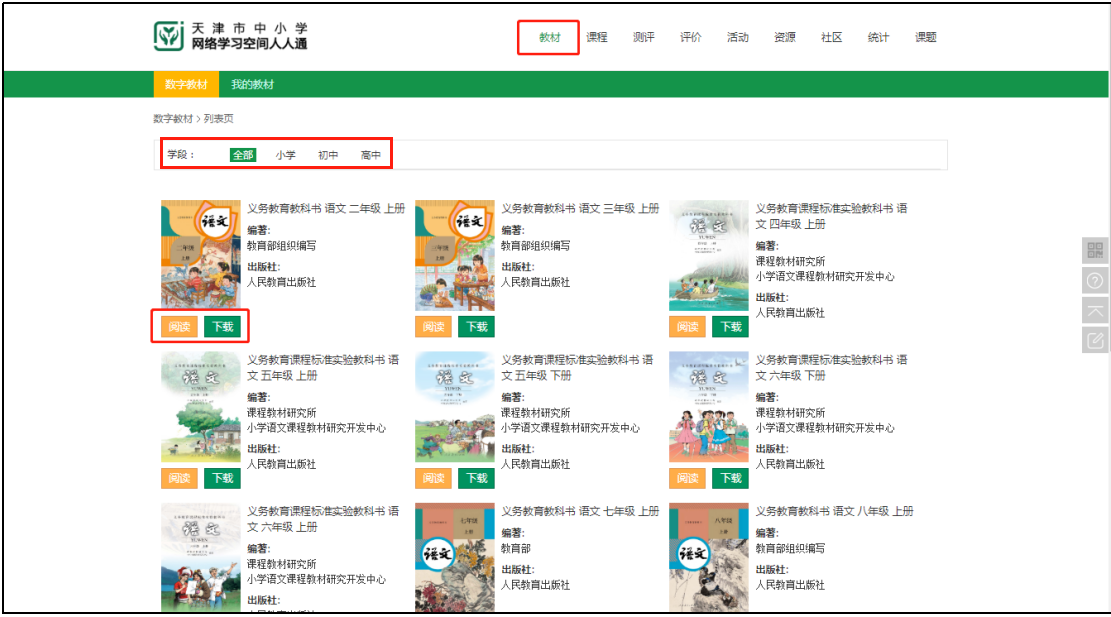Open the help question-mark sidebar icon

[x=1095, y=281]
